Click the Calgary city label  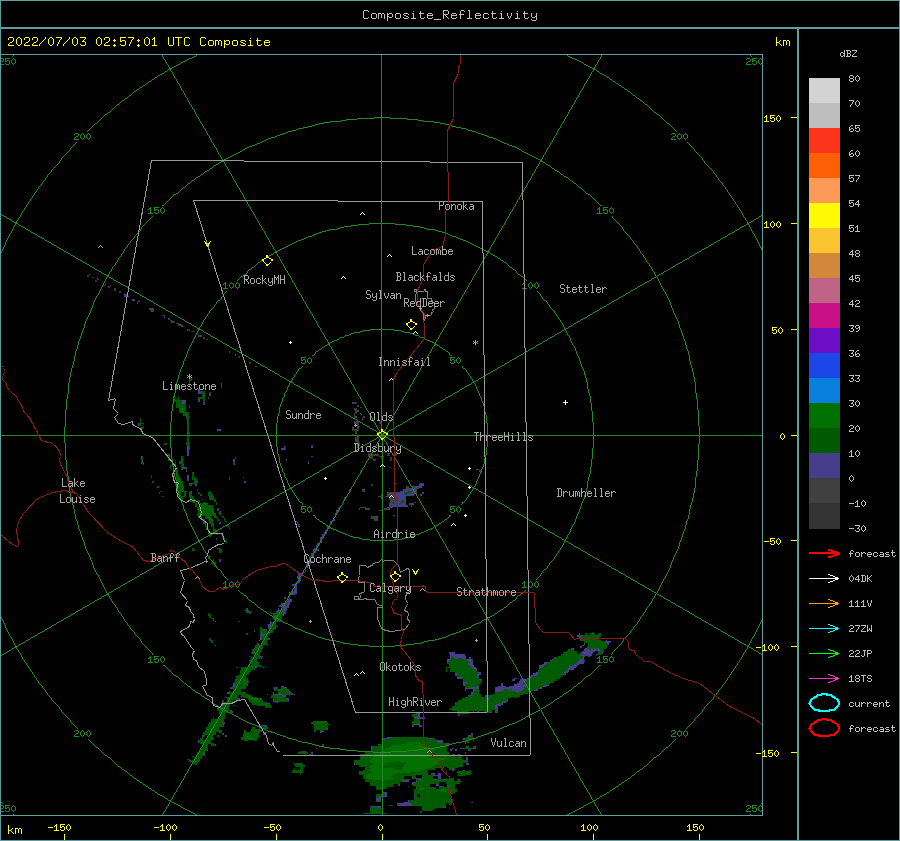390,588
